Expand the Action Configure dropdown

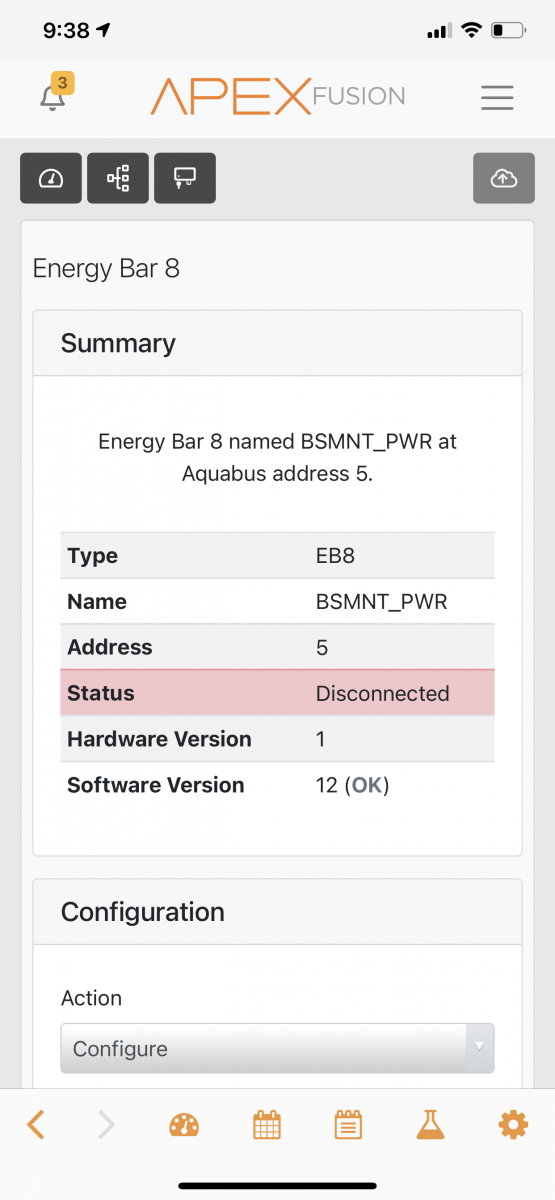coord(277,1048)
